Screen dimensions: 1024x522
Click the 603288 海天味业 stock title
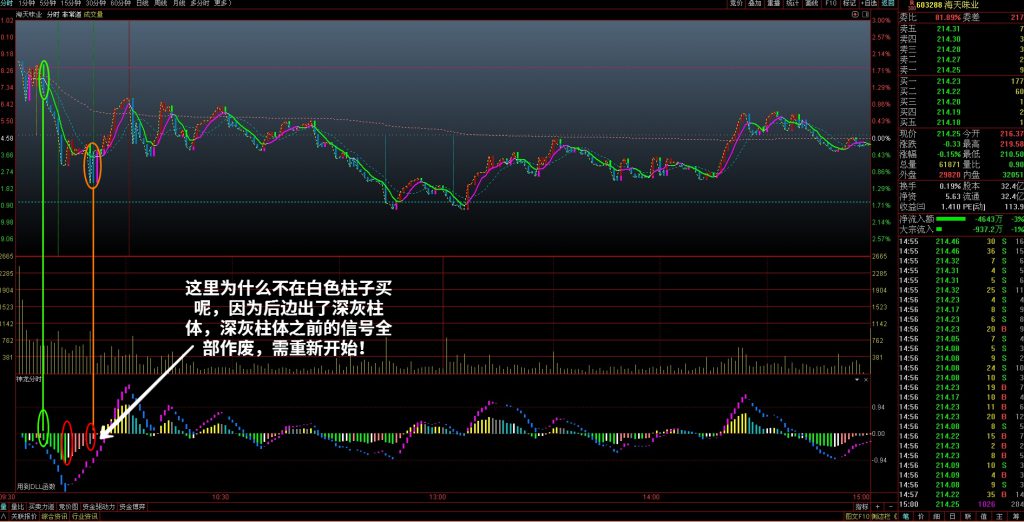[943, 5]
